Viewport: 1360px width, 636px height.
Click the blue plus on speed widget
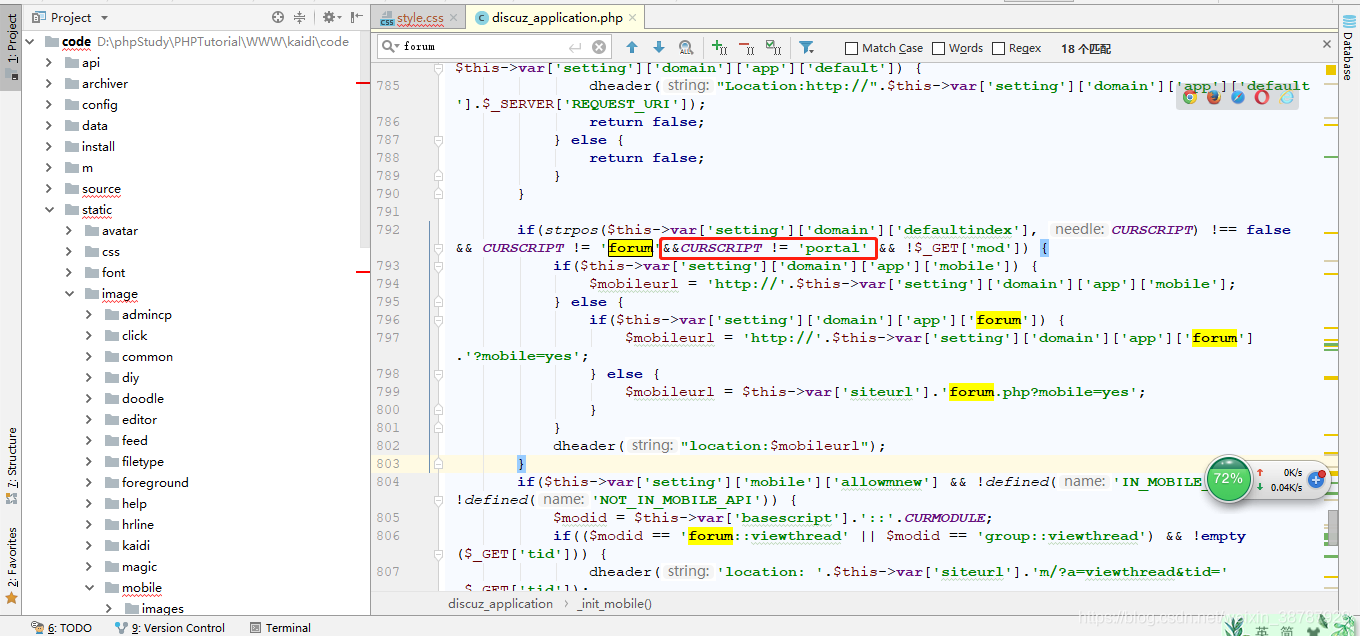1316,480
